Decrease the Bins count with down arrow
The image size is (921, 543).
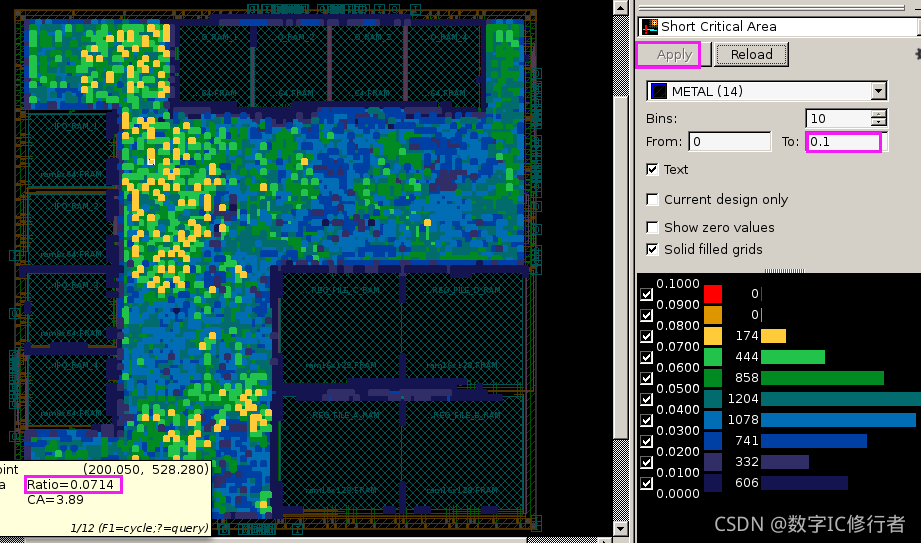[x=879, y=122]
